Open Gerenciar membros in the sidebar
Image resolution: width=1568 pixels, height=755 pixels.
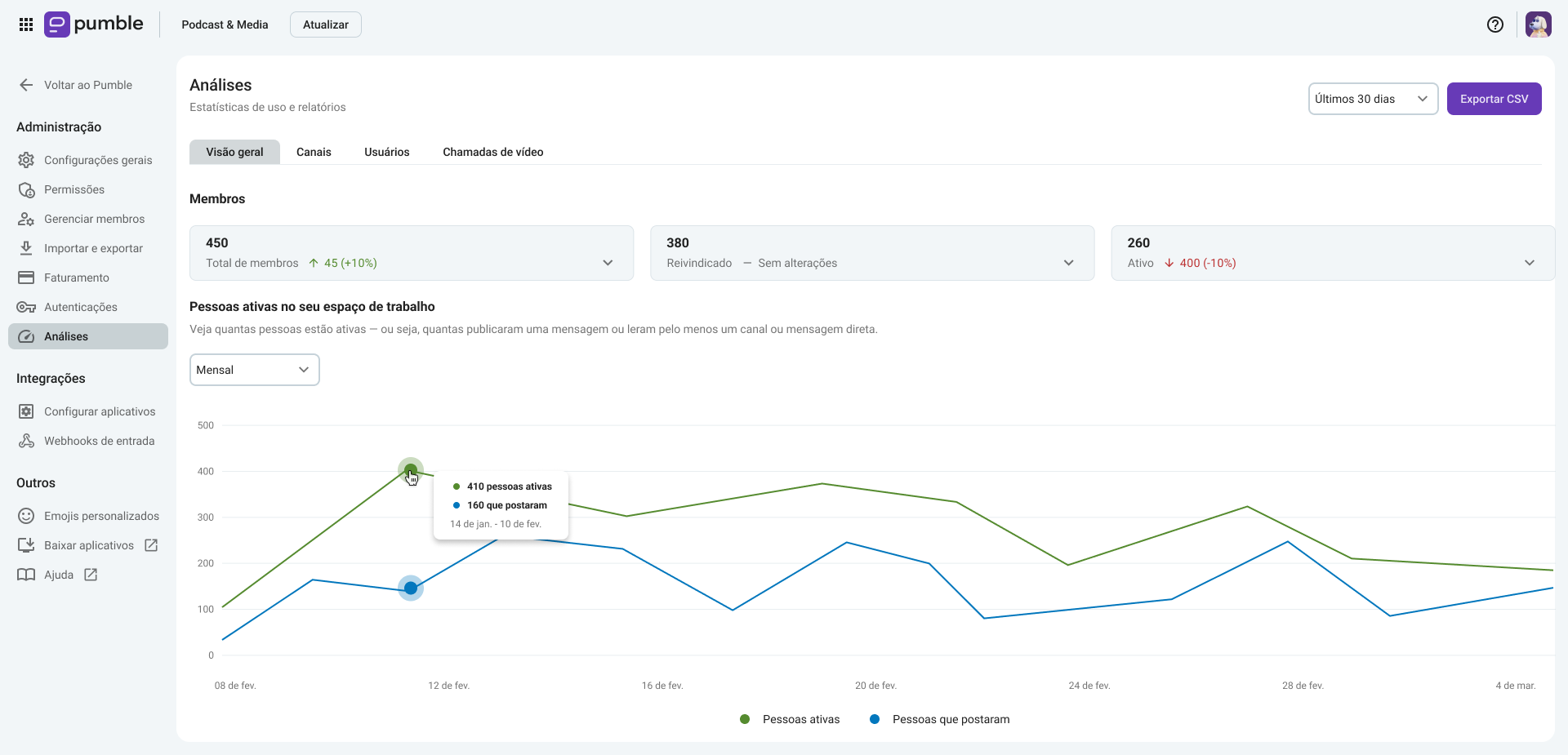click(x=88, y=219)
